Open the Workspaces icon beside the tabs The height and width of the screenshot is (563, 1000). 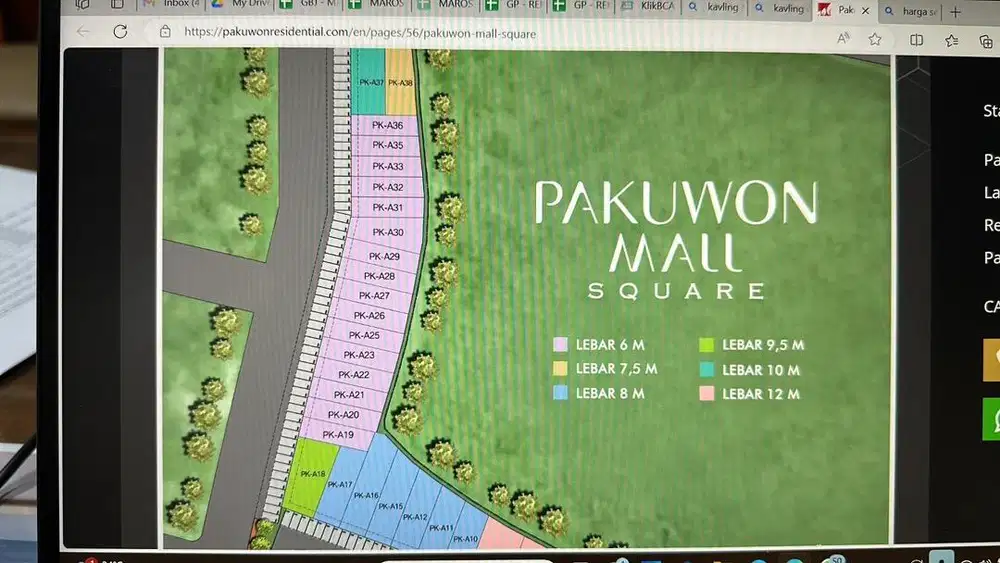(x=82, y=4)
